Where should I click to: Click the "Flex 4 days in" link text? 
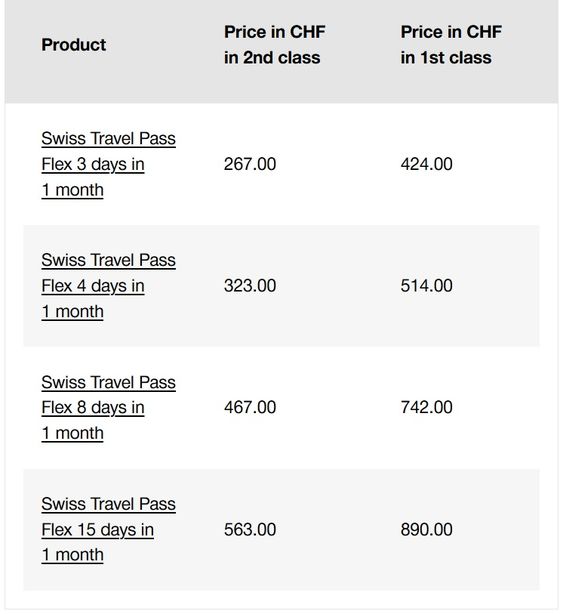pos(93,286)
